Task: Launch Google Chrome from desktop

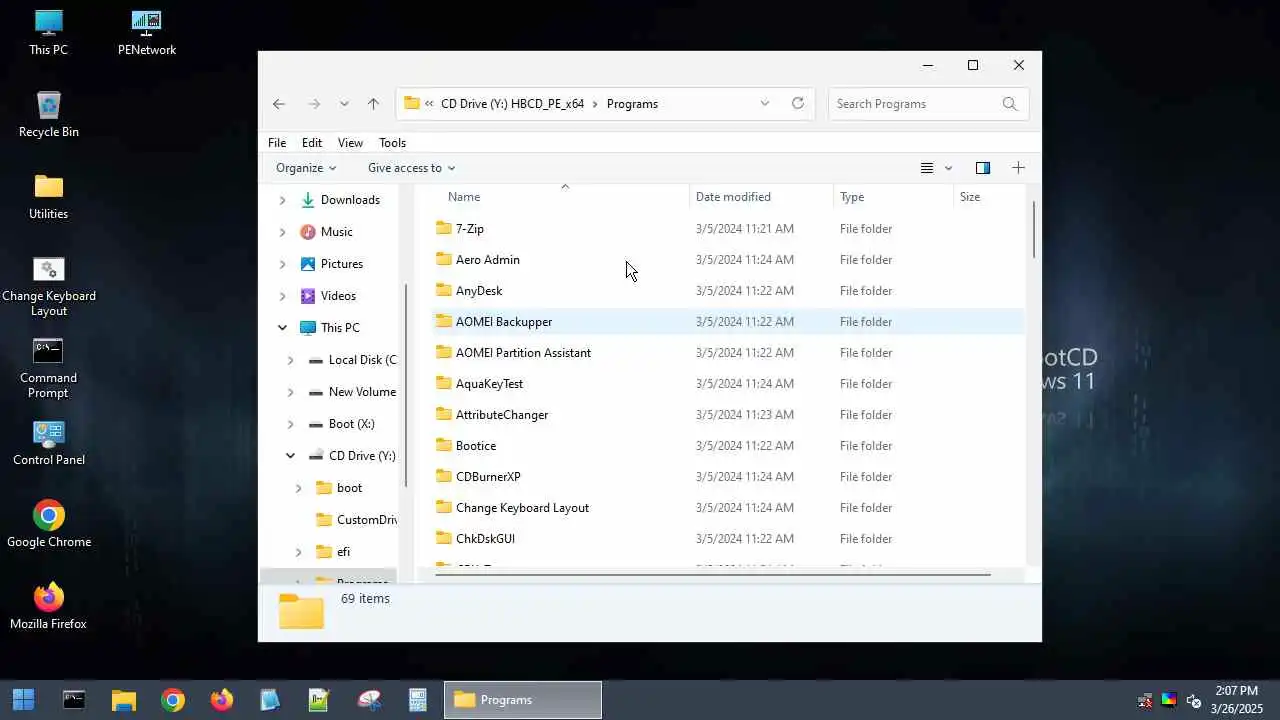Action: click(48, 525)
